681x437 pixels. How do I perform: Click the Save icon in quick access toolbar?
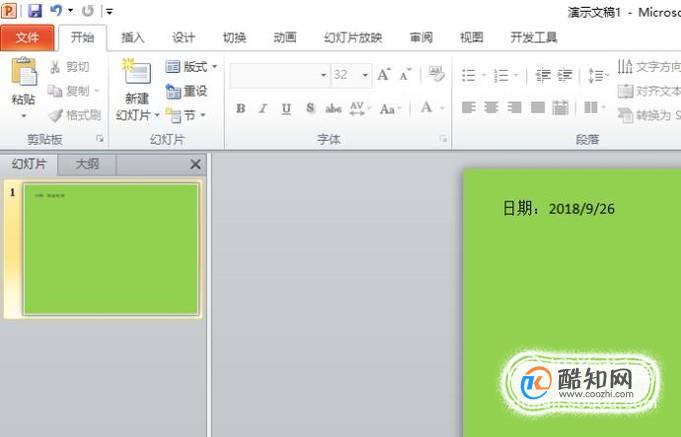(35, 10)
